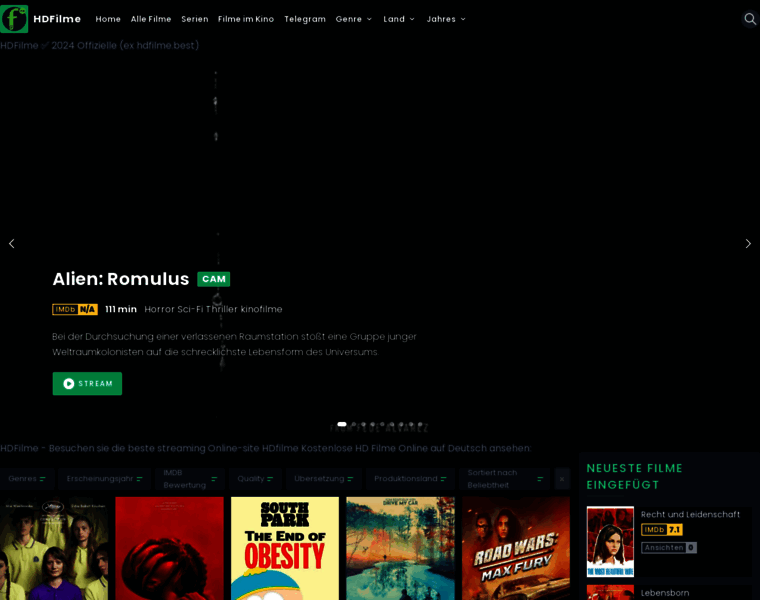
Task: Click the IMDb N/A rating badge
Action: [75, 309]
